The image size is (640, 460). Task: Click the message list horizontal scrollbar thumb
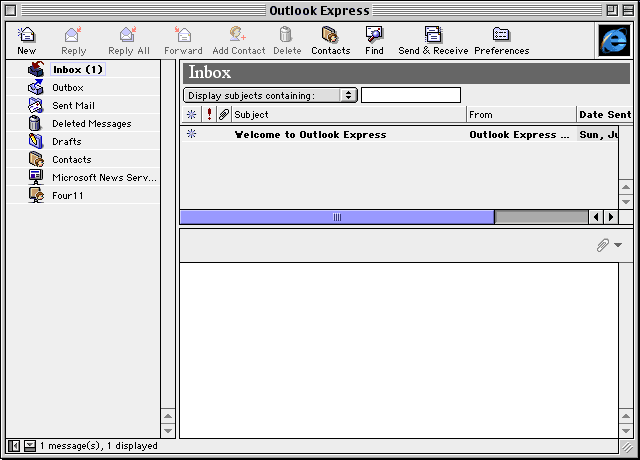point(336,217)
